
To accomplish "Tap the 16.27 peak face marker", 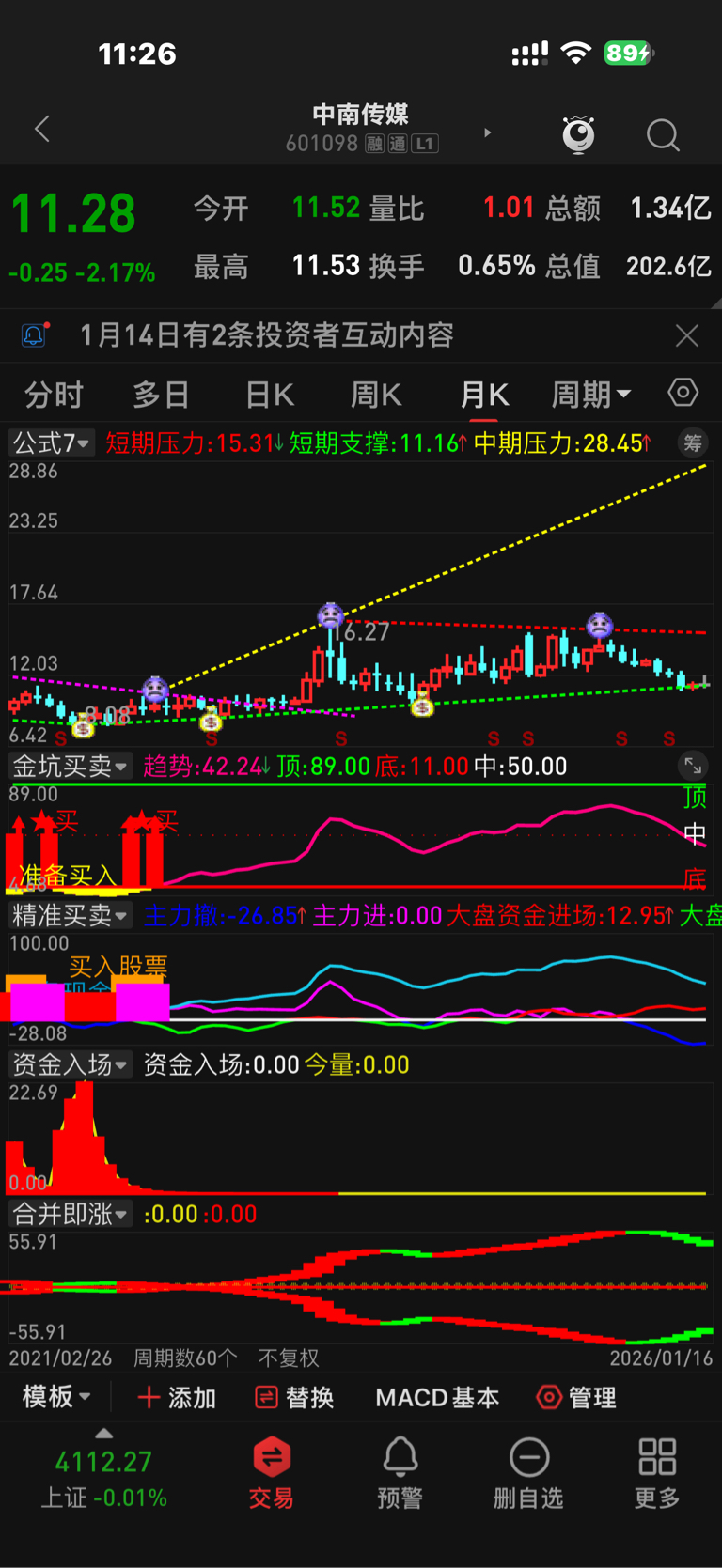I will [x=330, y=615].
